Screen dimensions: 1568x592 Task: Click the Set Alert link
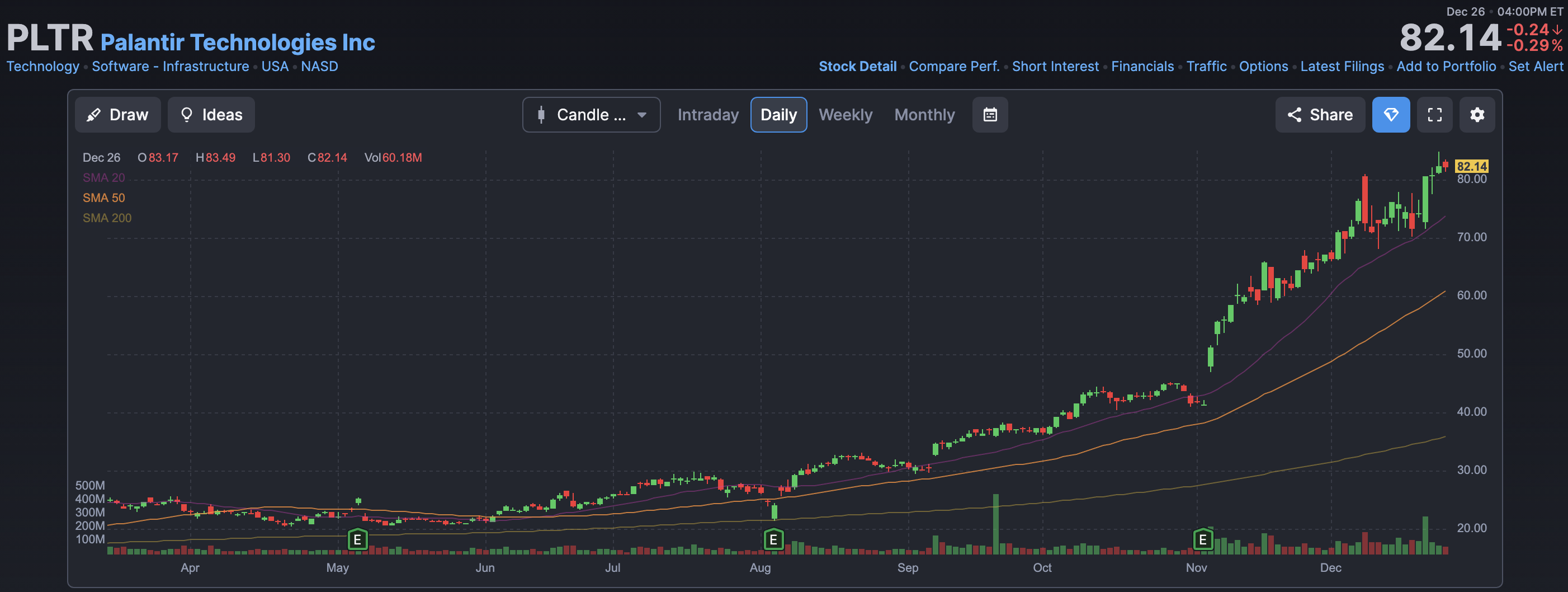[x=1536, y=67]
